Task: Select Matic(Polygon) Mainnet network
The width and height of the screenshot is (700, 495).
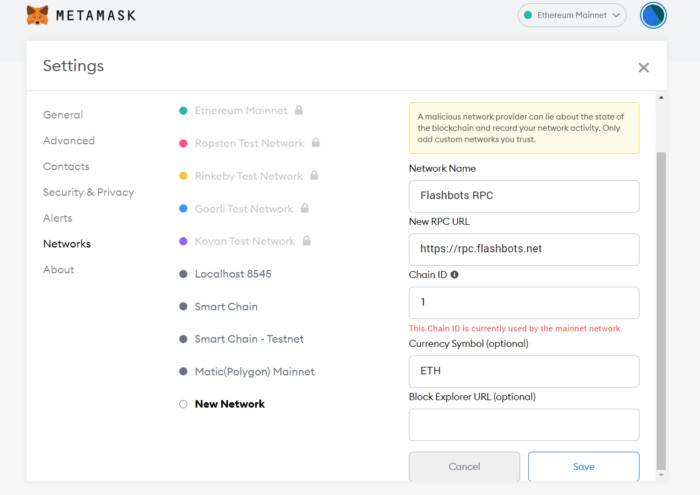Action: (247, 371)
